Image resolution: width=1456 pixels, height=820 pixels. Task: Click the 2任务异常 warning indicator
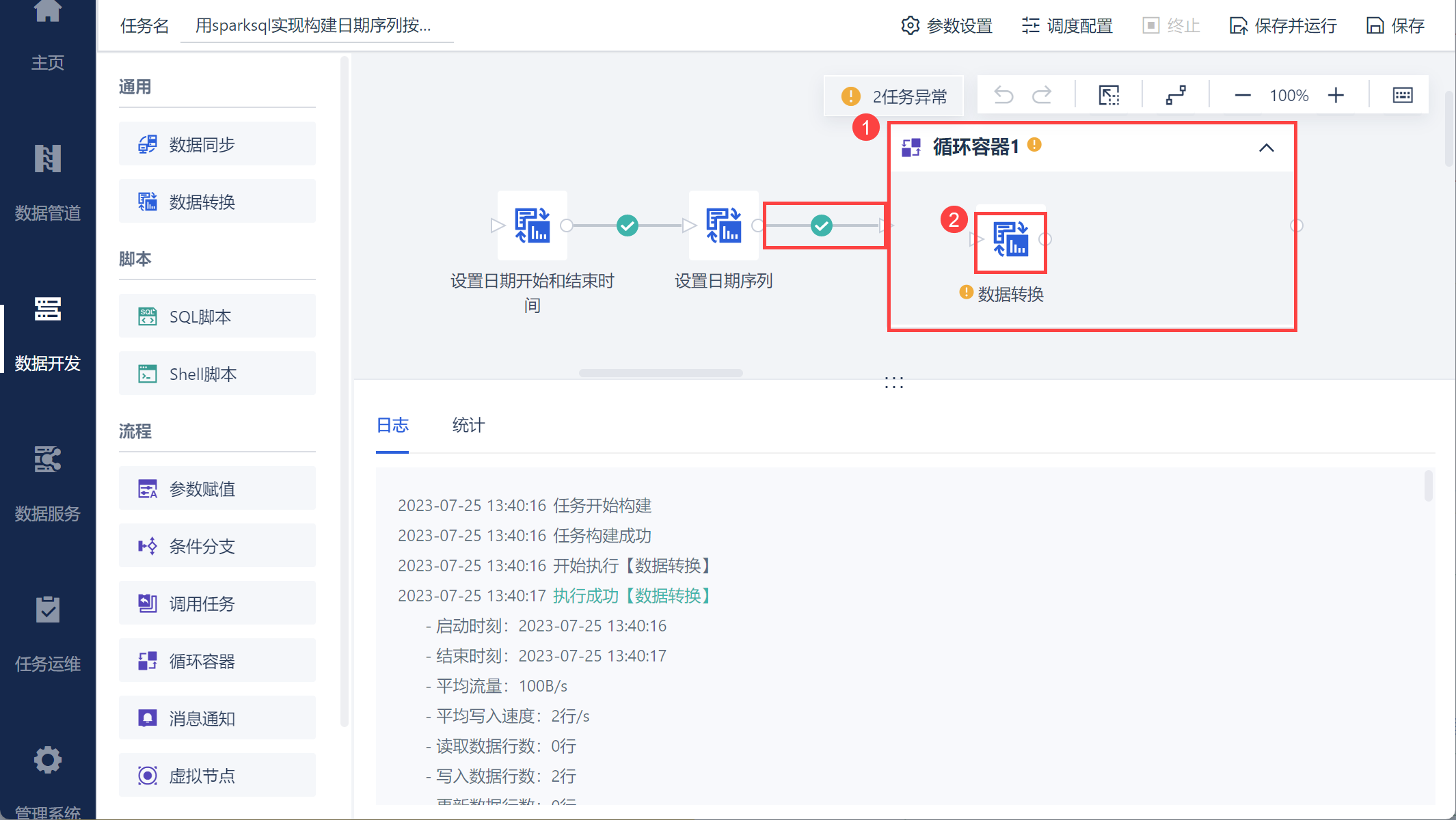894,96
